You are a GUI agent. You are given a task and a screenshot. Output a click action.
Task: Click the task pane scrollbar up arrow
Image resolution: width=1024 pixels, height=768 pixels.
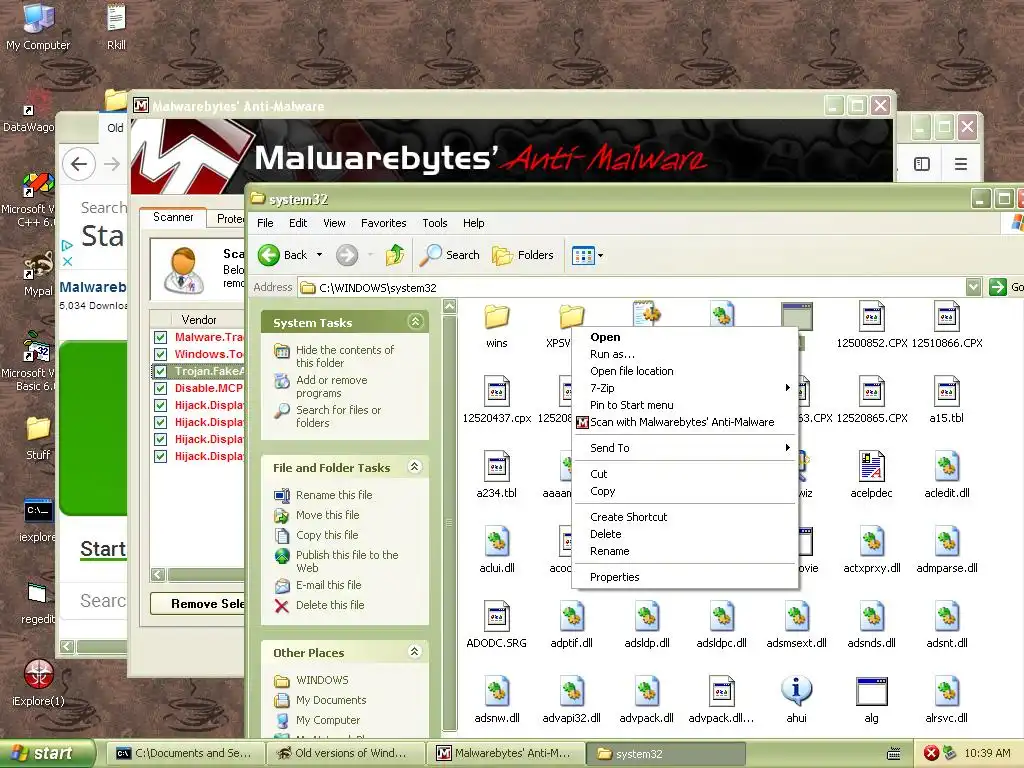[x=449, y=306]
